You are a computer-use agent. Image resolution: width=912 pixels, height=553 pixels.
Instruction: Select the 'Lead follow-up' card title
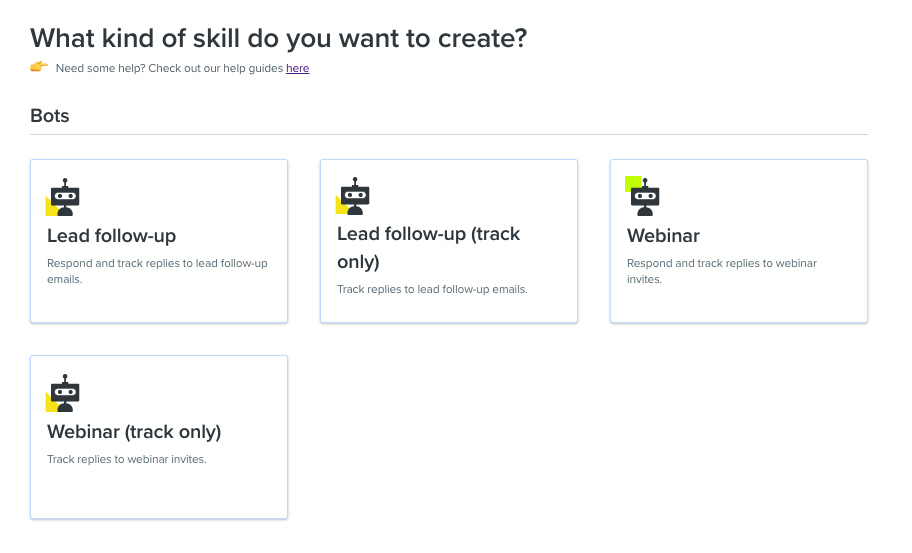click(112, 236)
